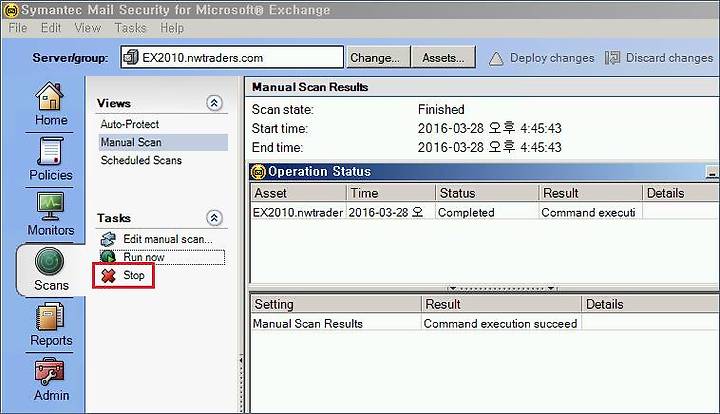This screenshot has height=414, width=720.
Task: Click the Deploy changes triangle icon
Action: (496, 58)
